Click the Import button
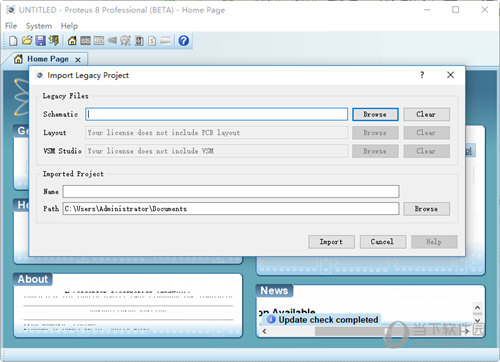Image resolution: width=500 pixels, height=362 pixels. (331, 242)
